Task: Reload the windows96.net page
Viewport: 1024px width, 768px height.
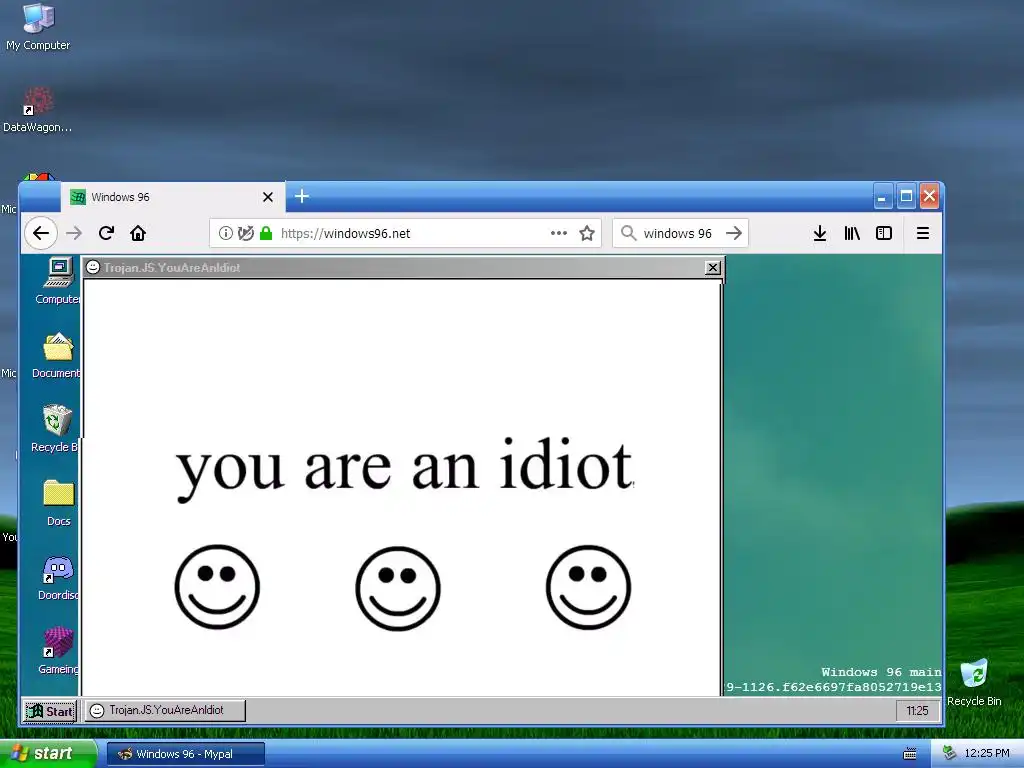Action: 106,233
